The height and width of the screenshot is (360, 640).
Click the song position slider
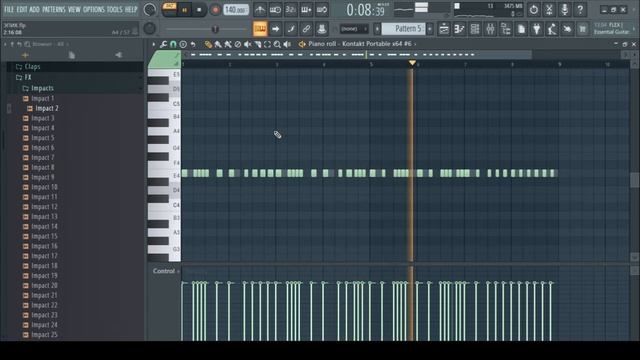[206, 29]
